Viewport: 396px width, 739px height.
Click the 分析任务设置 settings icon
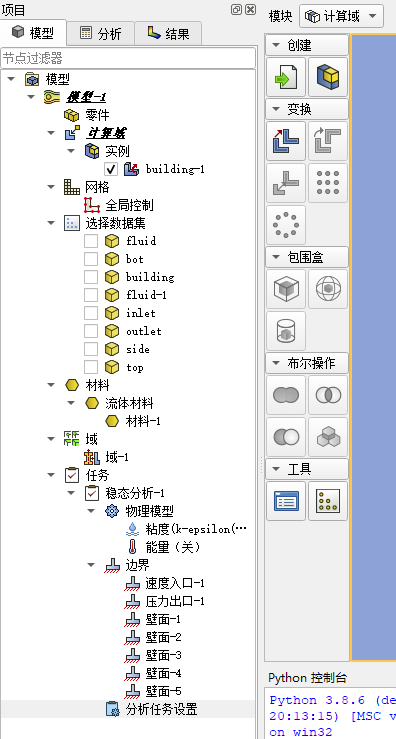[112, 709]
